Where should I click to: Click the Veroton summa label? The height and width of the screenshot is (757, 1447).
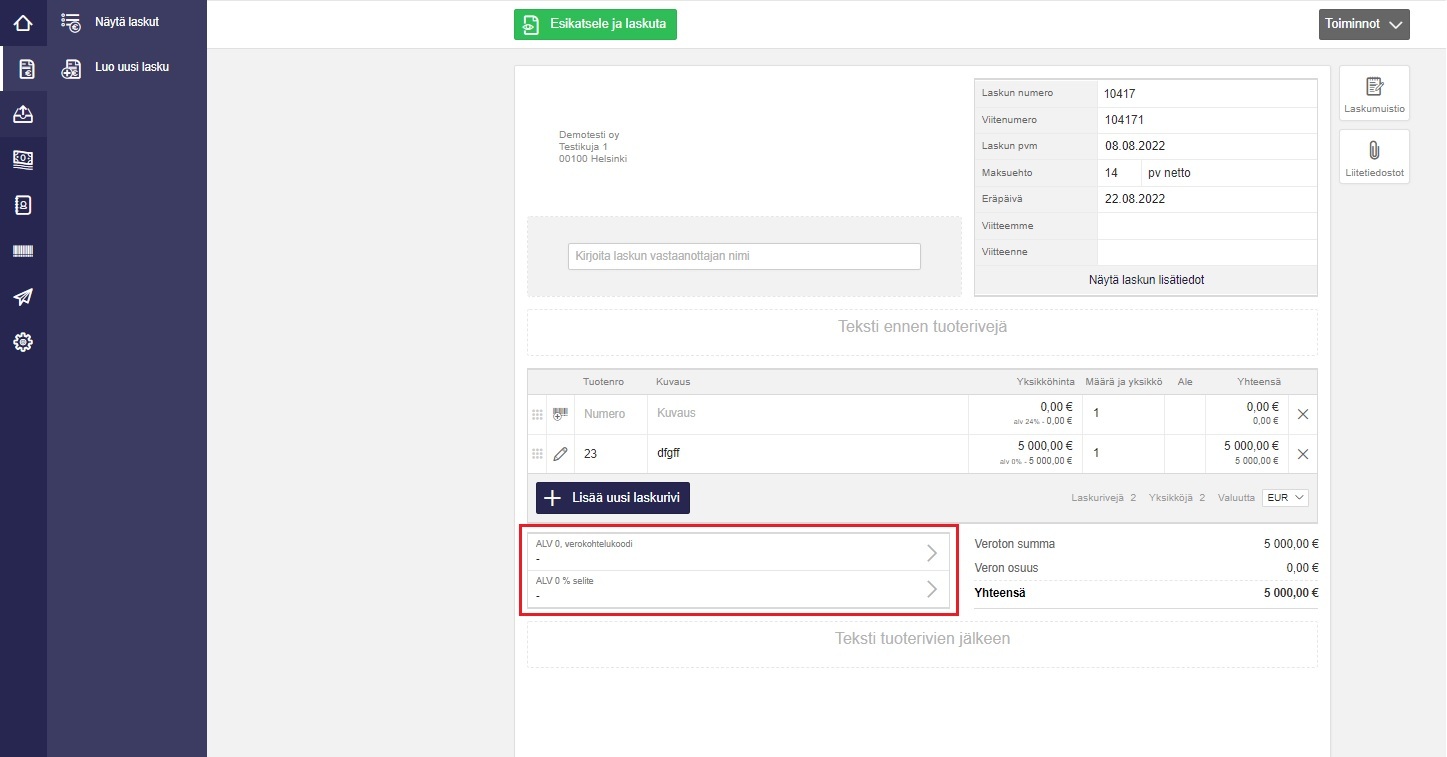1014,544
